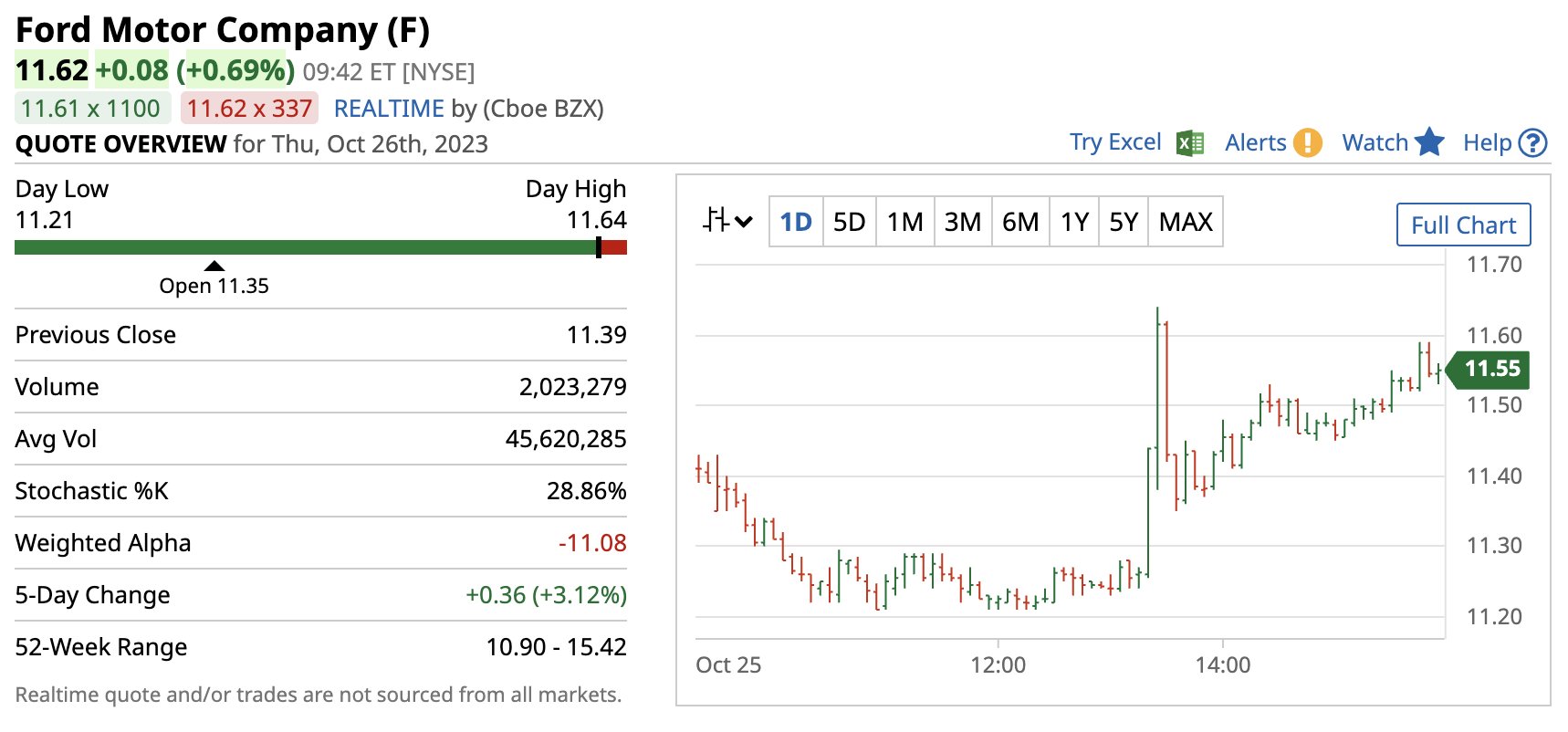The width and height of the screenshot is (1568, 732).
Task: Click the Watch link text
Action: pos(1375,142)
